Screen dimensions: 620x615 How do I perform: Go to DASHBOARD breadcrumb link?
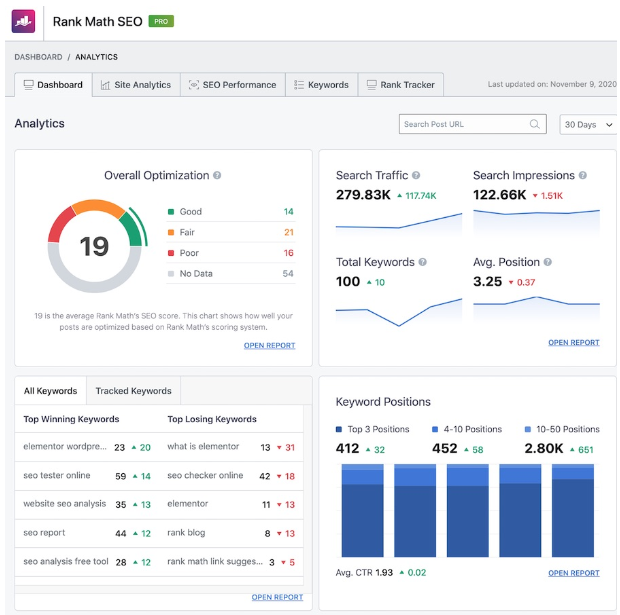tap(38, 57)
